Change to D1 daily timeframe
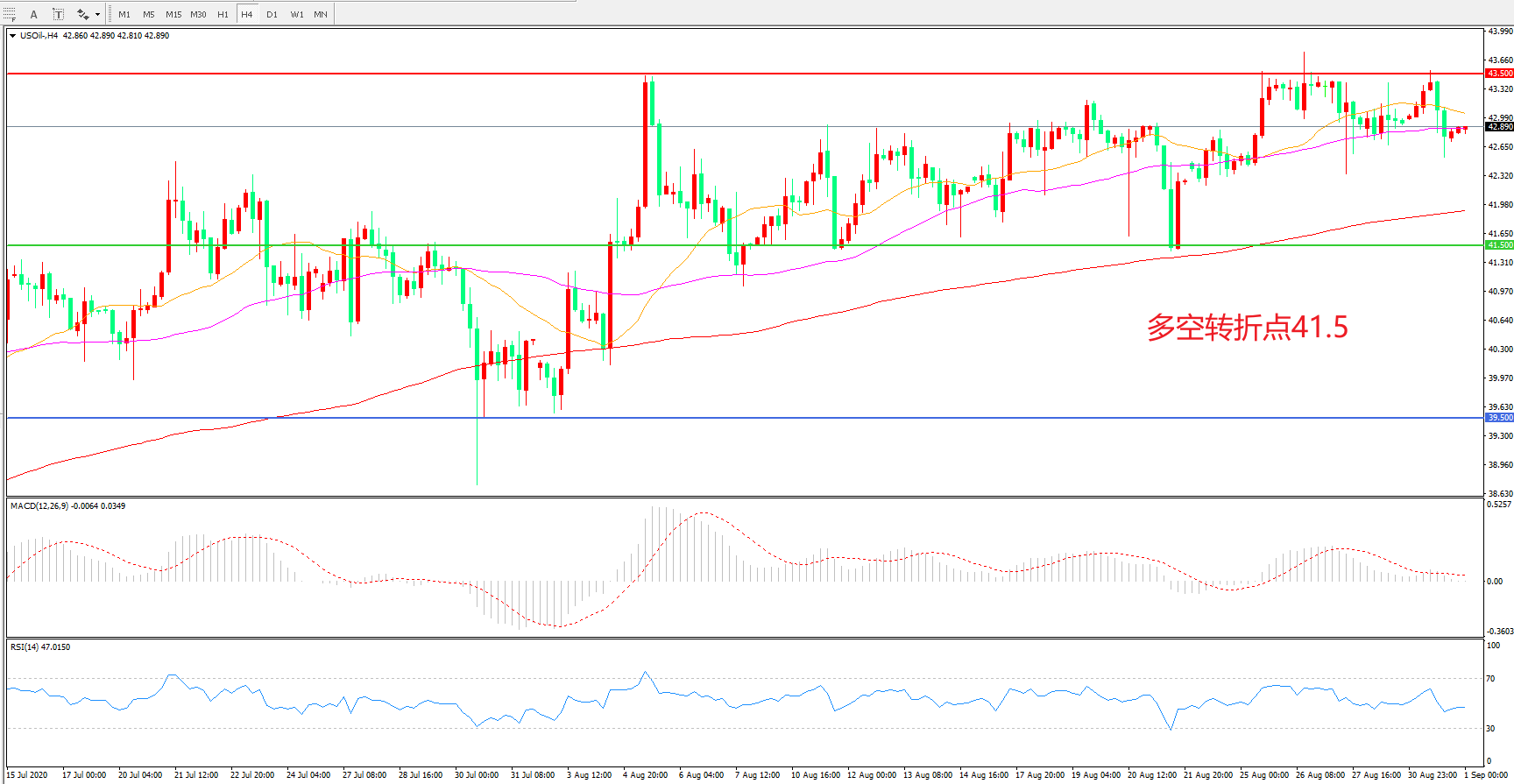 [272, 14]
